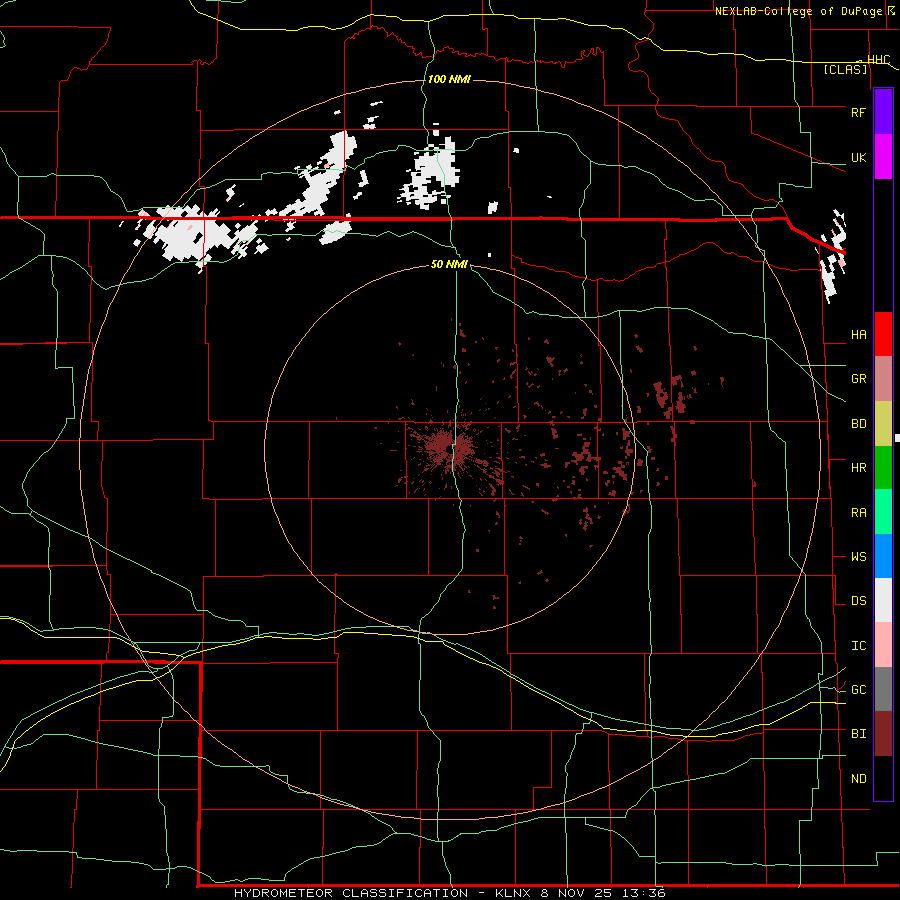This screenshot has width=900, height=900.
Task: Click the 'WS' legend label text
Action: 858,557
